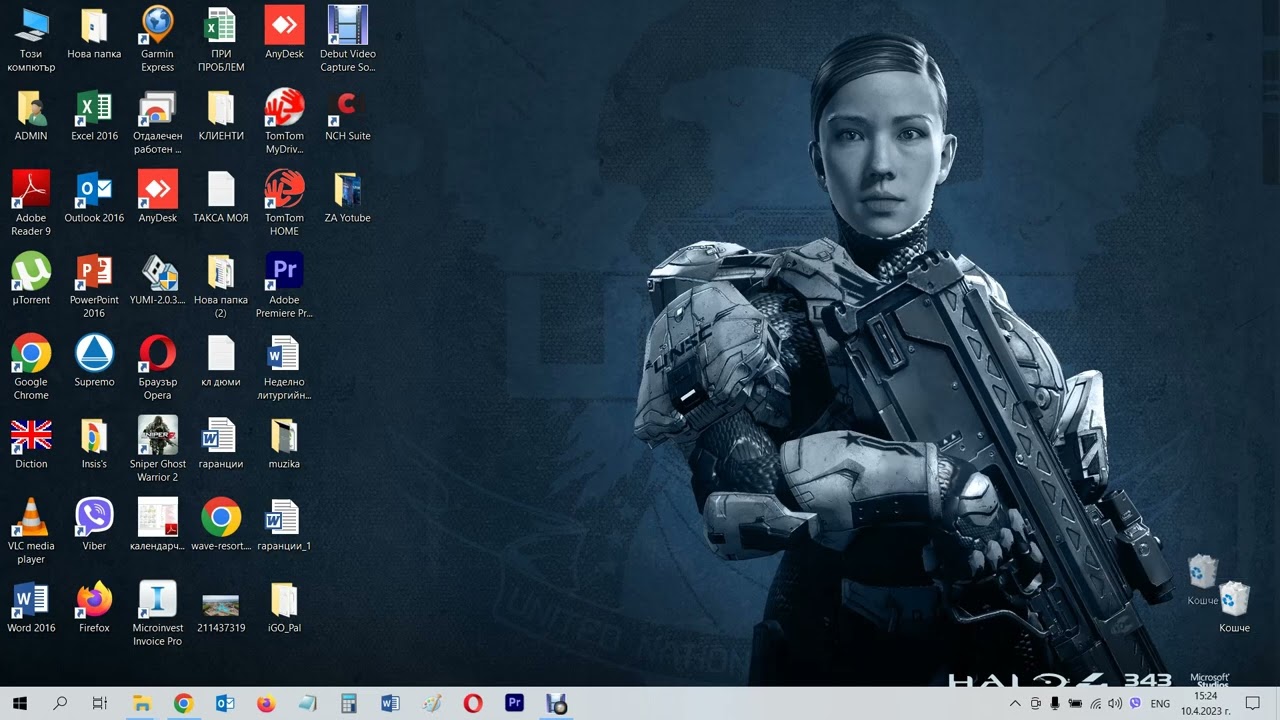Open the volume control in tray

click(1115, 703)
